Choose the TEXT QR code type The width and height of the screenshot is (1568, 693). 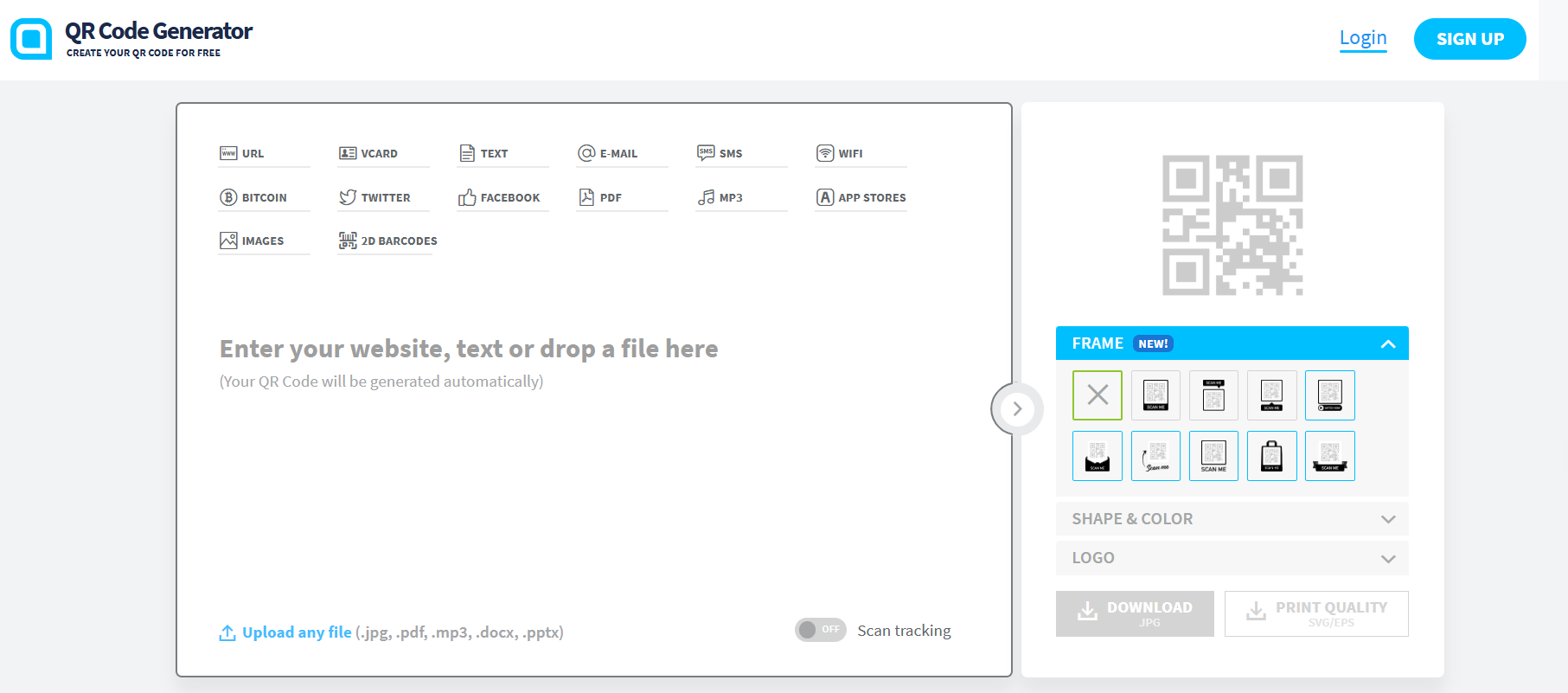point(502,153)
